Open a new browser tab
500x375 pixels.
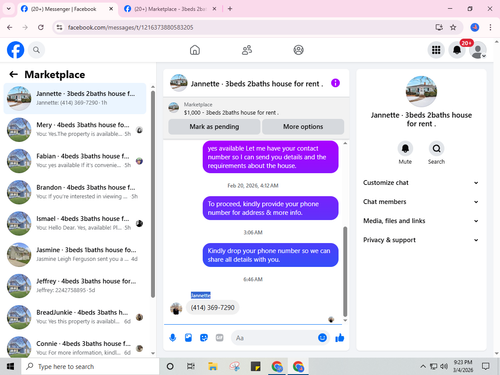tap(230, 9)
